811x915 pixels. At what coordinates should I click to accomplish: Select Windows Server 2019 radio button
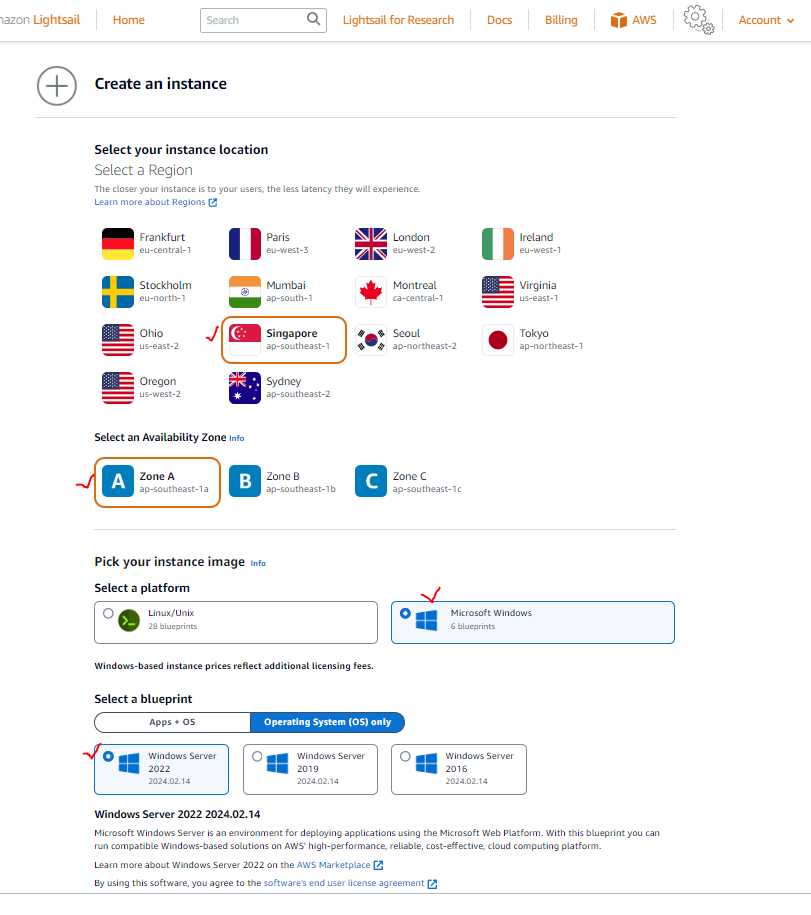(x=257, y=756)
